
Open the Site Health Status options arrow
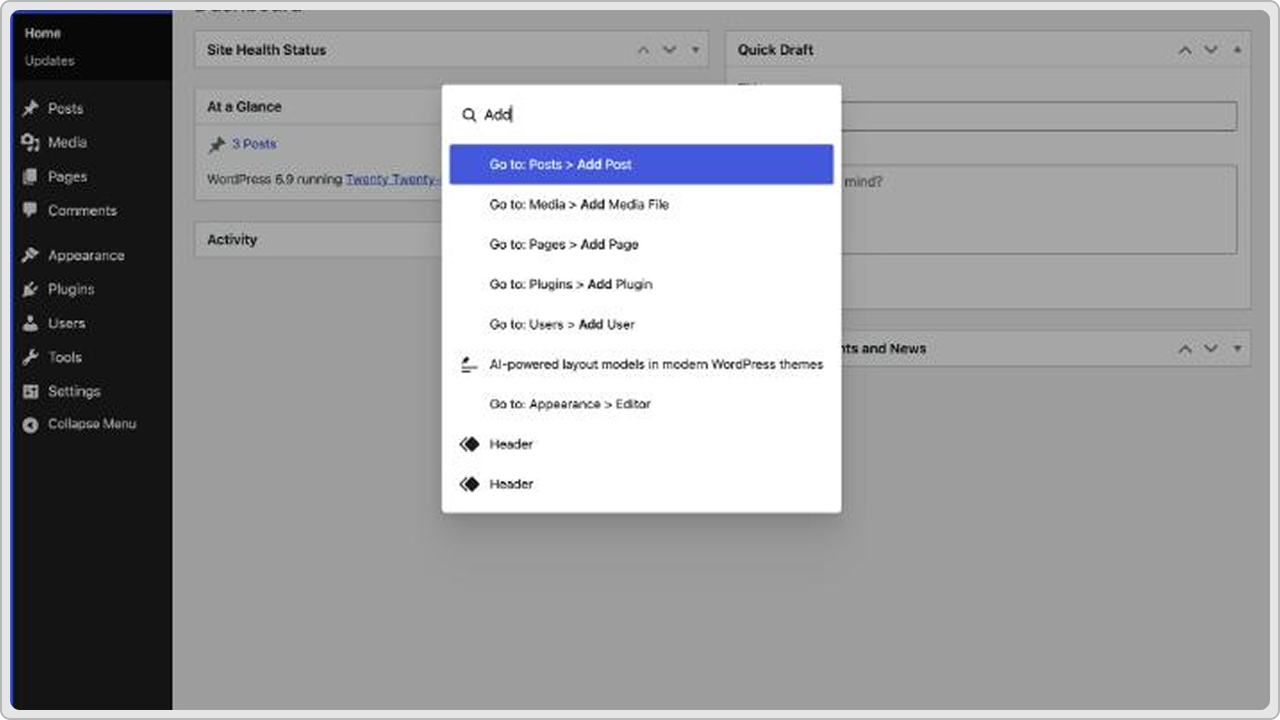tap(695, 49)
